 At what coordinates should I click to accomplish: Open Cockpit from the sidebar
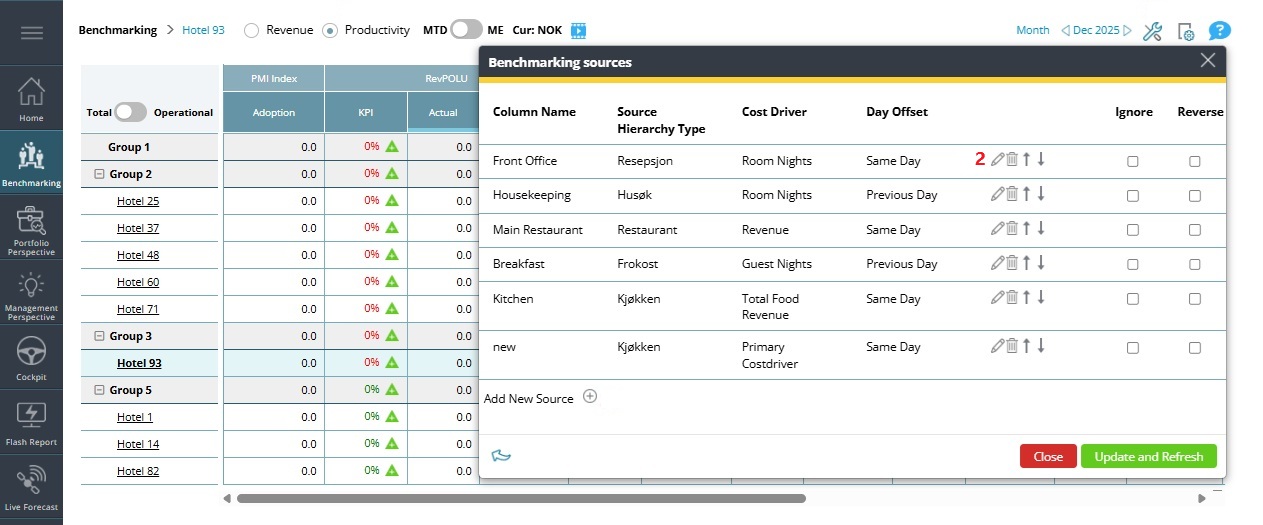coord(31,359)
